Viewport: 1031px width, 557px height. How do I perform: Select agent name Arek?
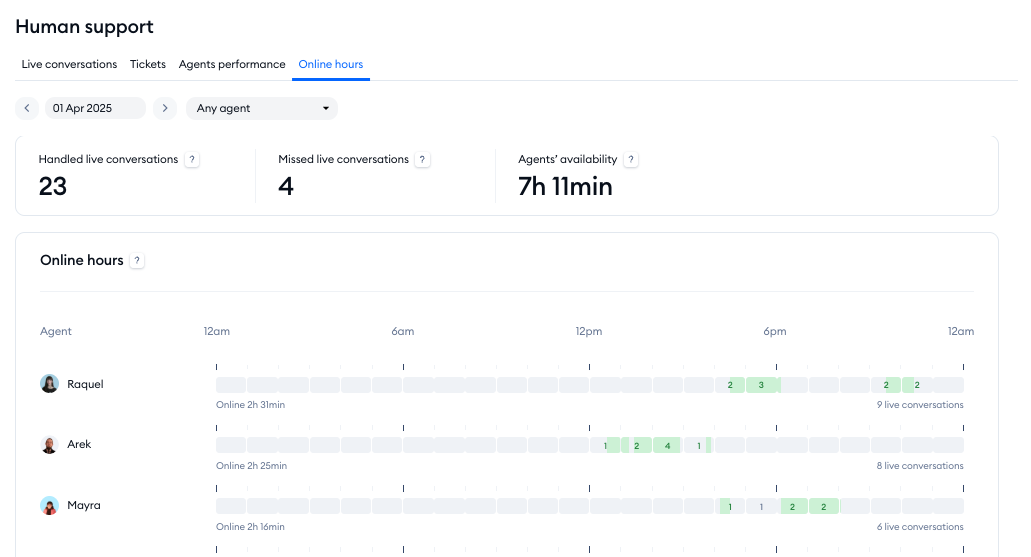[x=79, y=445]
